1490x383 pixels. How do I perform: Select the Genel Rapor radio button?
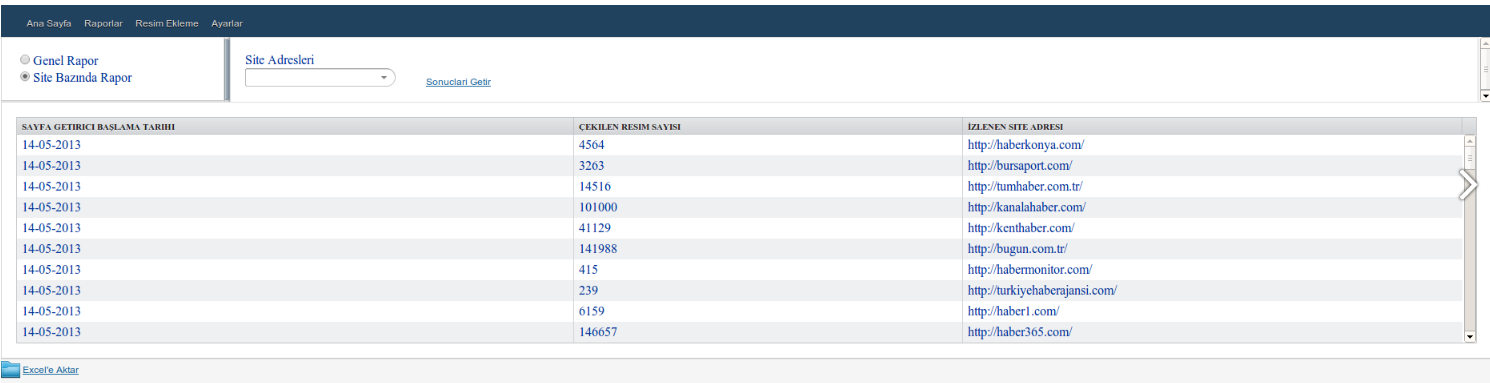pos(25,60)
